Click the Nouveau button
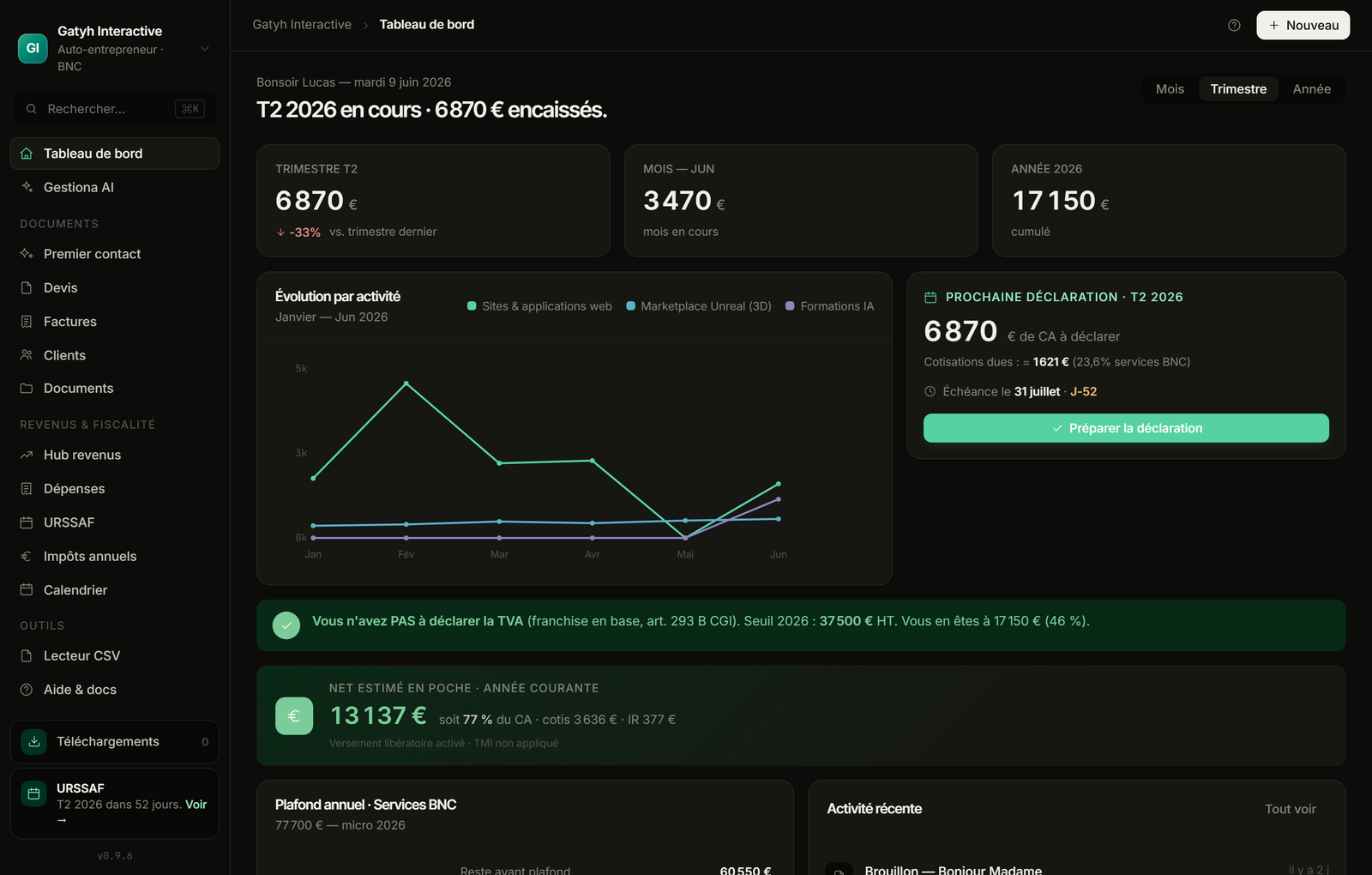Viewport: 1372px width, 875px height. click(1303, 26)
